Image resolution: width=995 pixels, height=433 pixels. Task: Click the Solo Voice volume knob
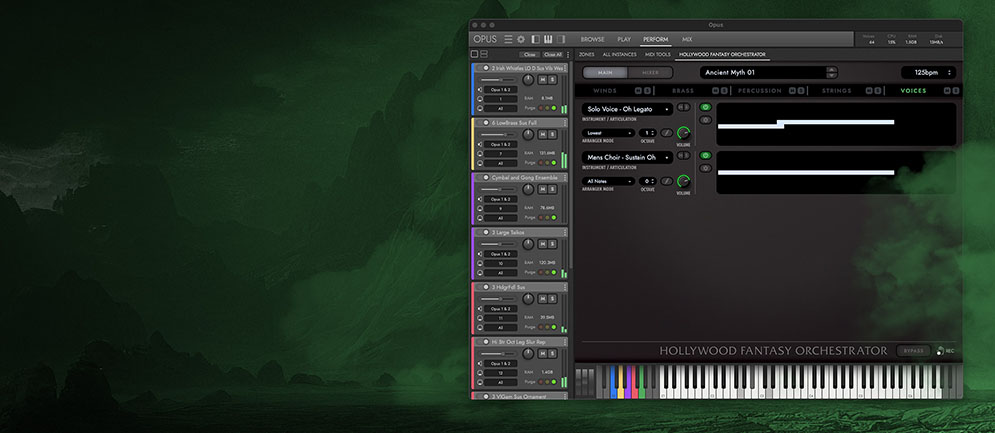pyautogui.click(x=683, y=133)
